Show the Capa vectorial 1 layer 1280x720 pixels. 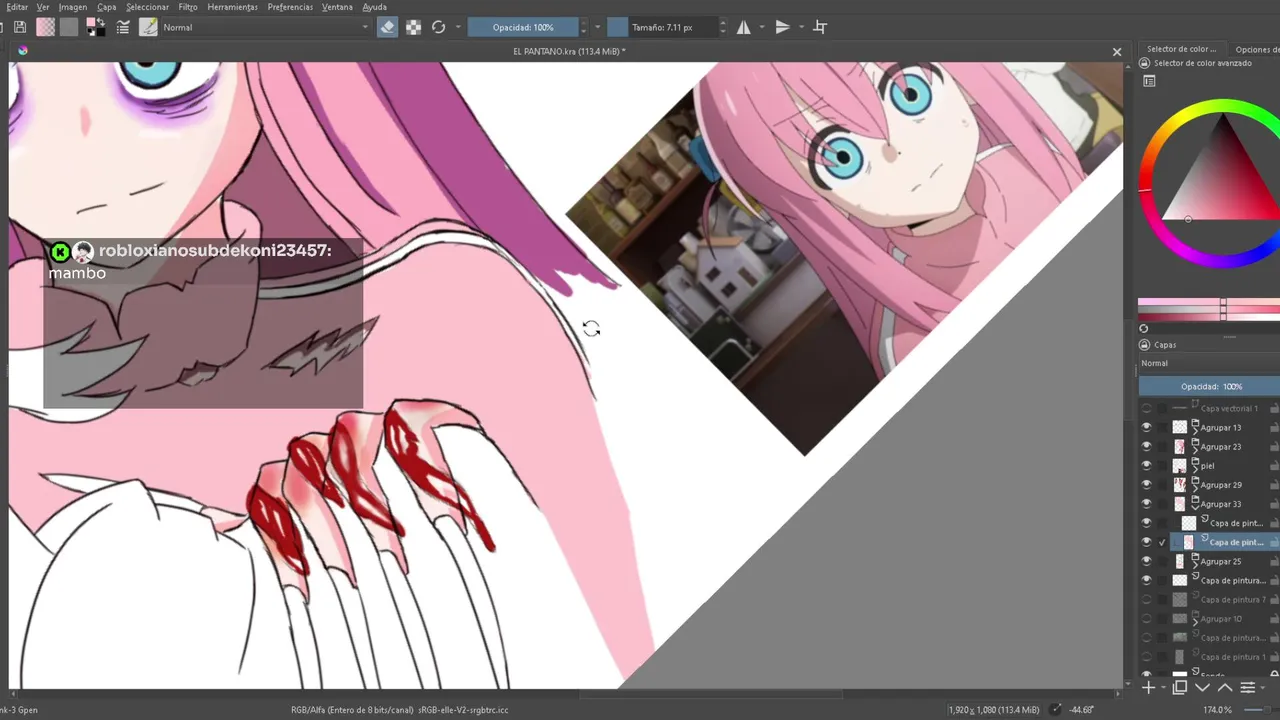tap(1146, 408)
